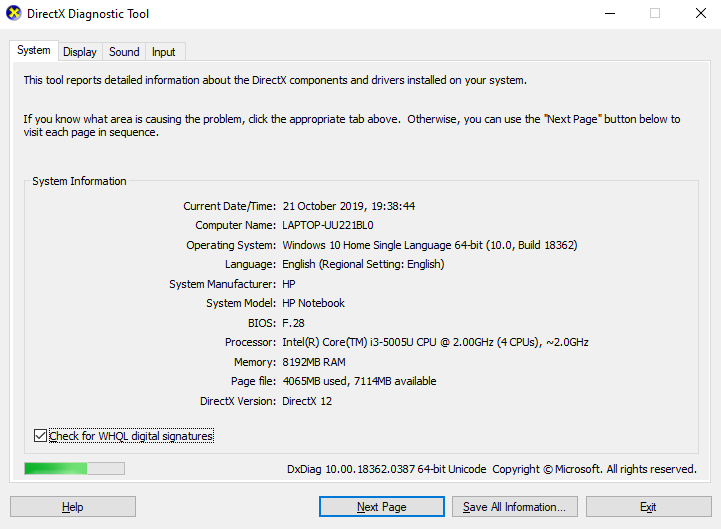The width and height of the screenshot is (721, 529).
Task: Click the Processor value Intel Core i3-5005U
Action: [435, 343]
